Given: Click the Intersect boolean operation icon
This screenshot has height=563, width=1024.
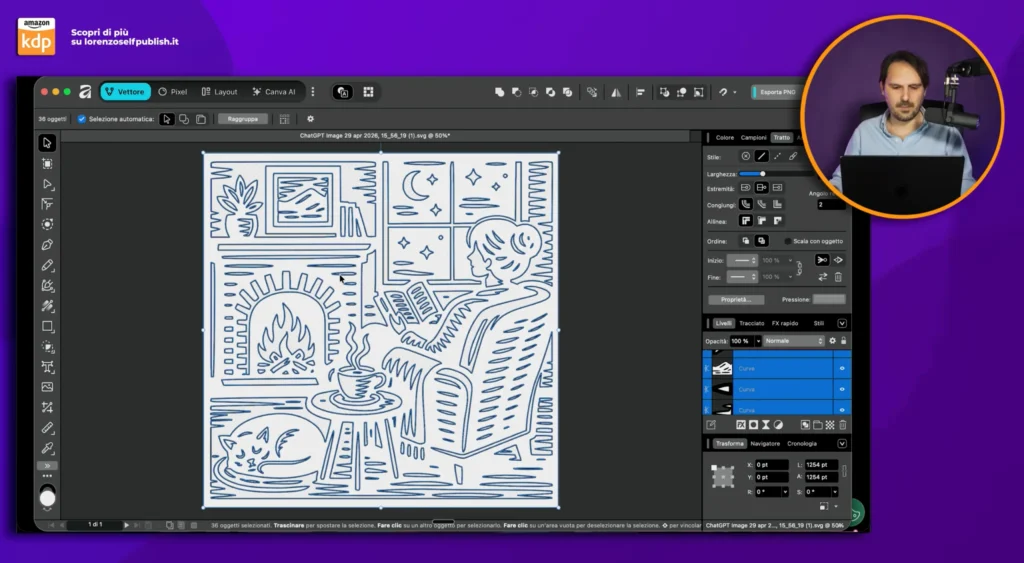Looking at the screenshot, I should [534, 92].
